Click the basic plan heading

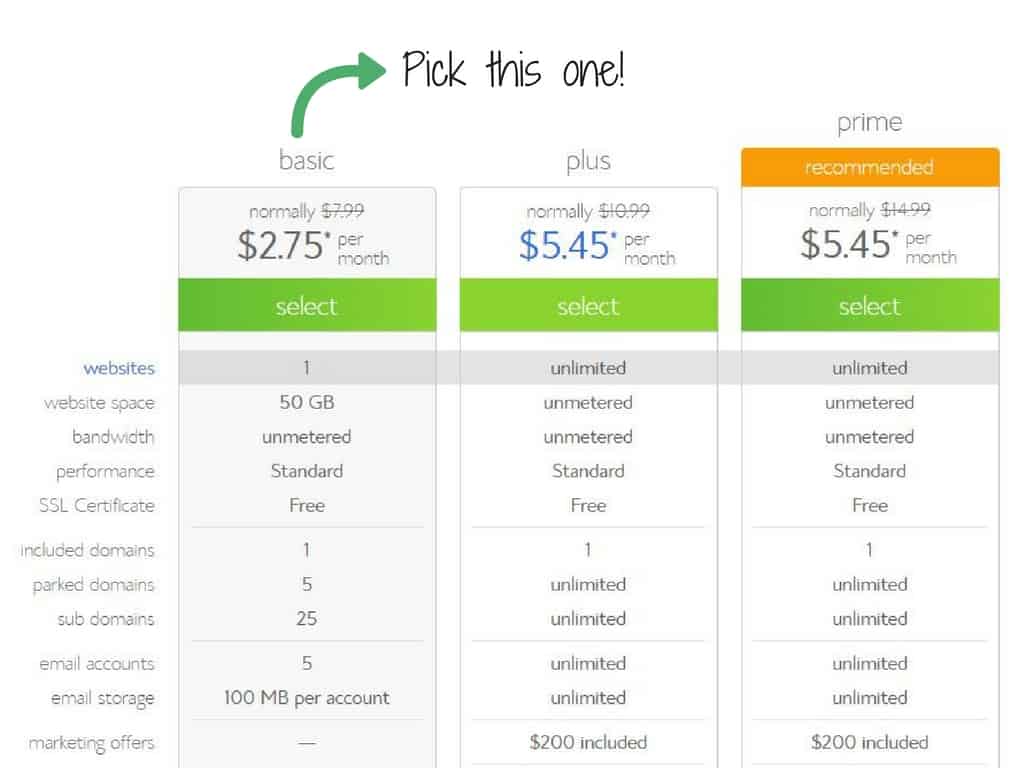(306, 161)
